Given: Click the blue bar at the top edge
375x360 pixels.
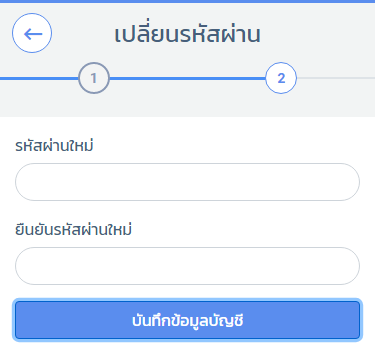Looking at the screenshot, I should (x=187, y=1).
